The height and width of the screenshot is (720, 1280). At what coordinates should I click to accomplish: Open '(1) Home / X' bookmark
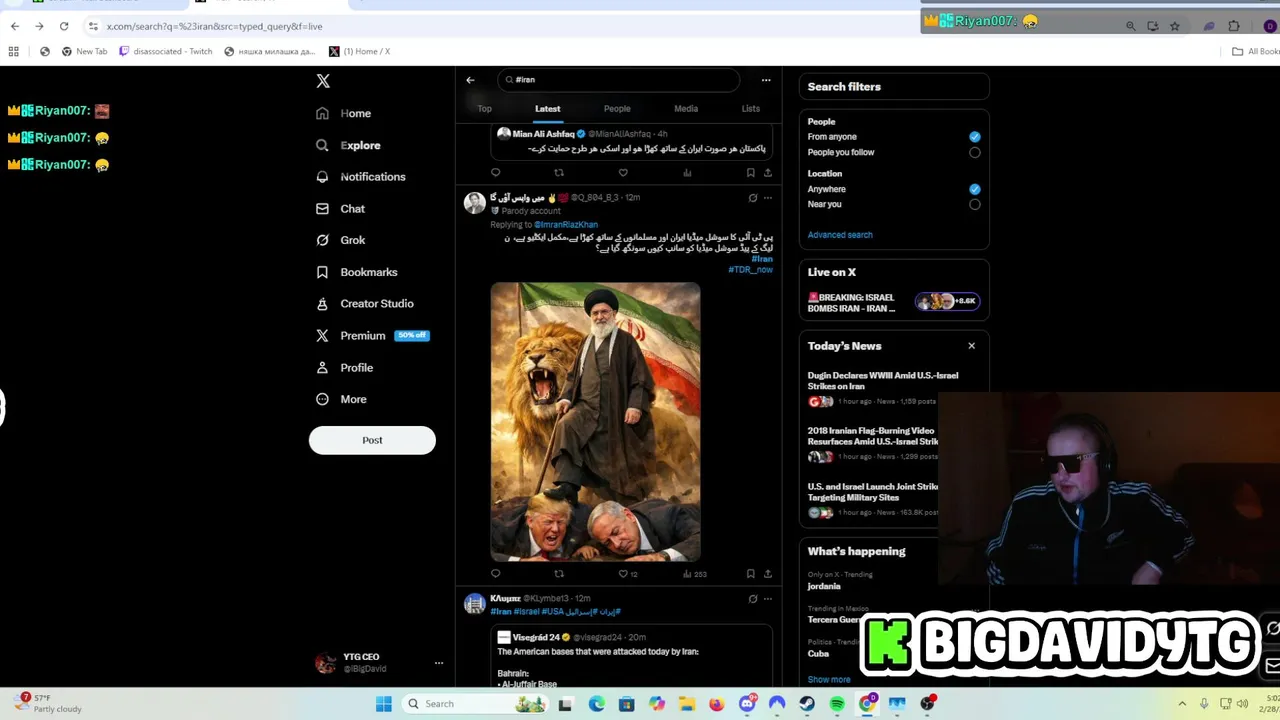click(360, 52)
